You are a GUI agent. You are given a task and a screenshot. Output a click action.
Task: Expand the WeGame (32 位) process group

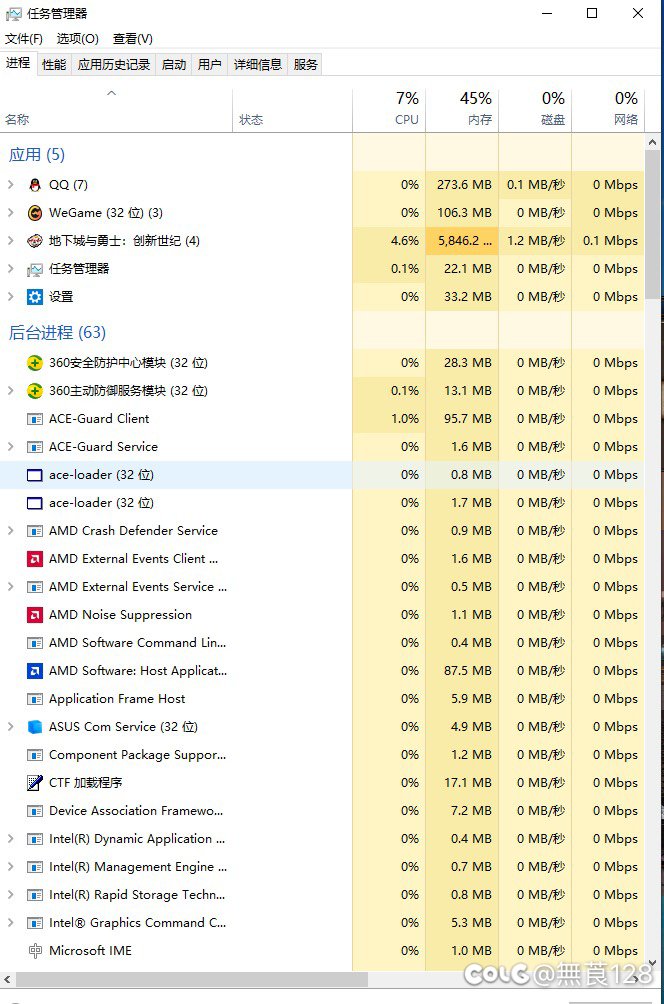click(x=10, y=213)
